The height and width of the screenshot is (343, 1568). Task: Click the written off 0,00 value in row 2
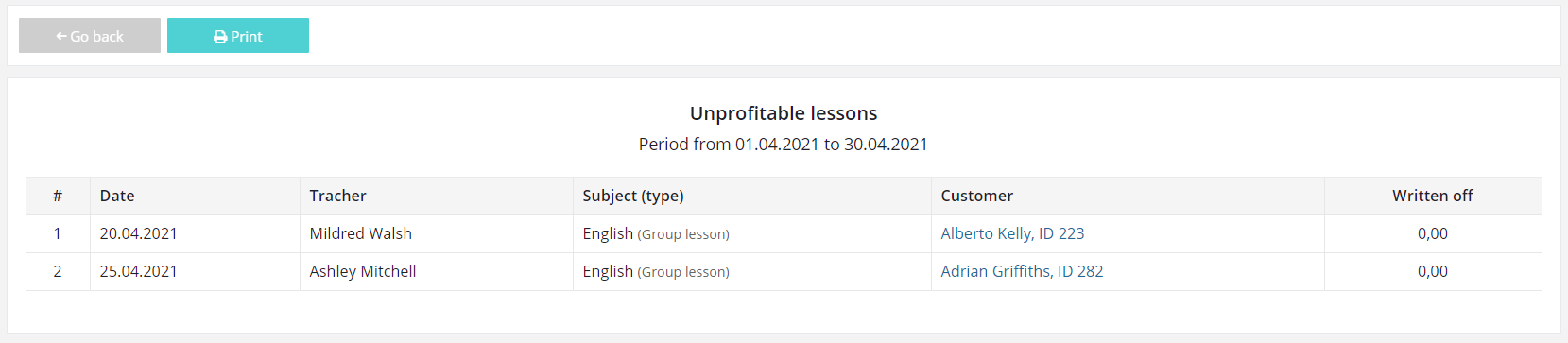click(x=1433, y=271)
